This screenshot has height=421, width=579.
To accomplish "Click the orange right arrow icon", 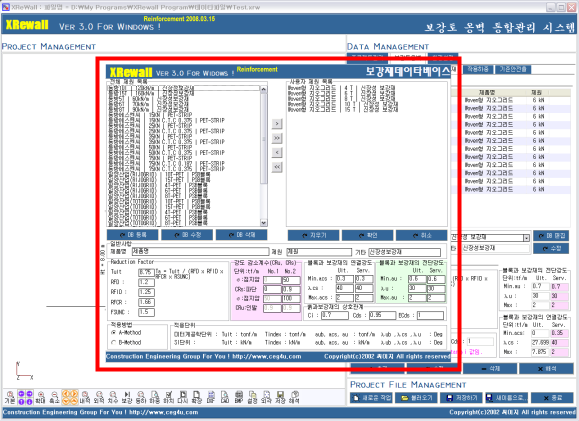I will pos(74,394).
